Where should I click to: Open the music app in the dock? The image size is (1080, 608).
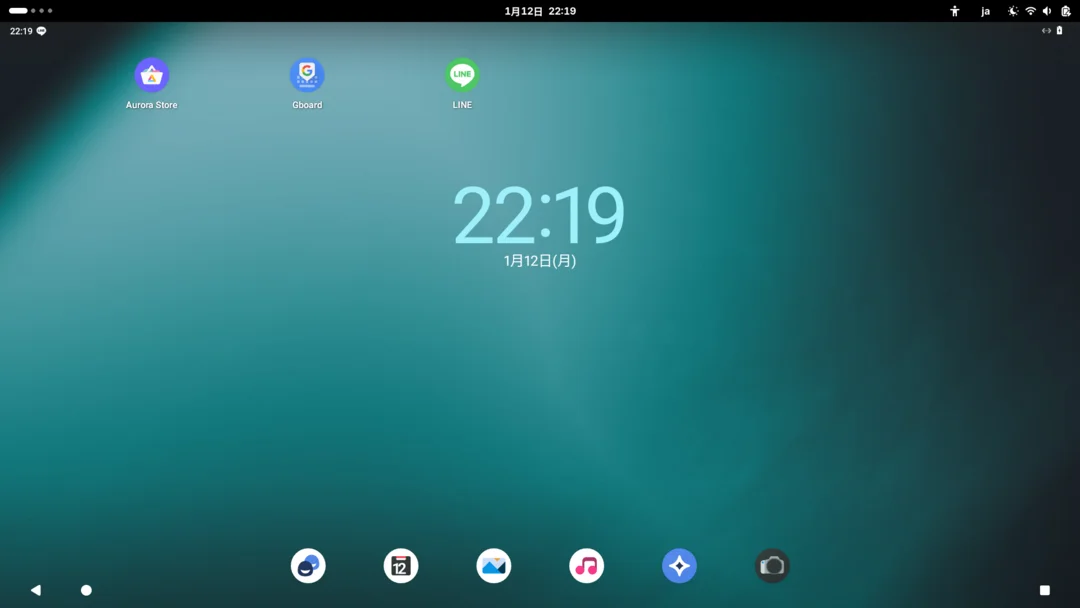[586, 565]
